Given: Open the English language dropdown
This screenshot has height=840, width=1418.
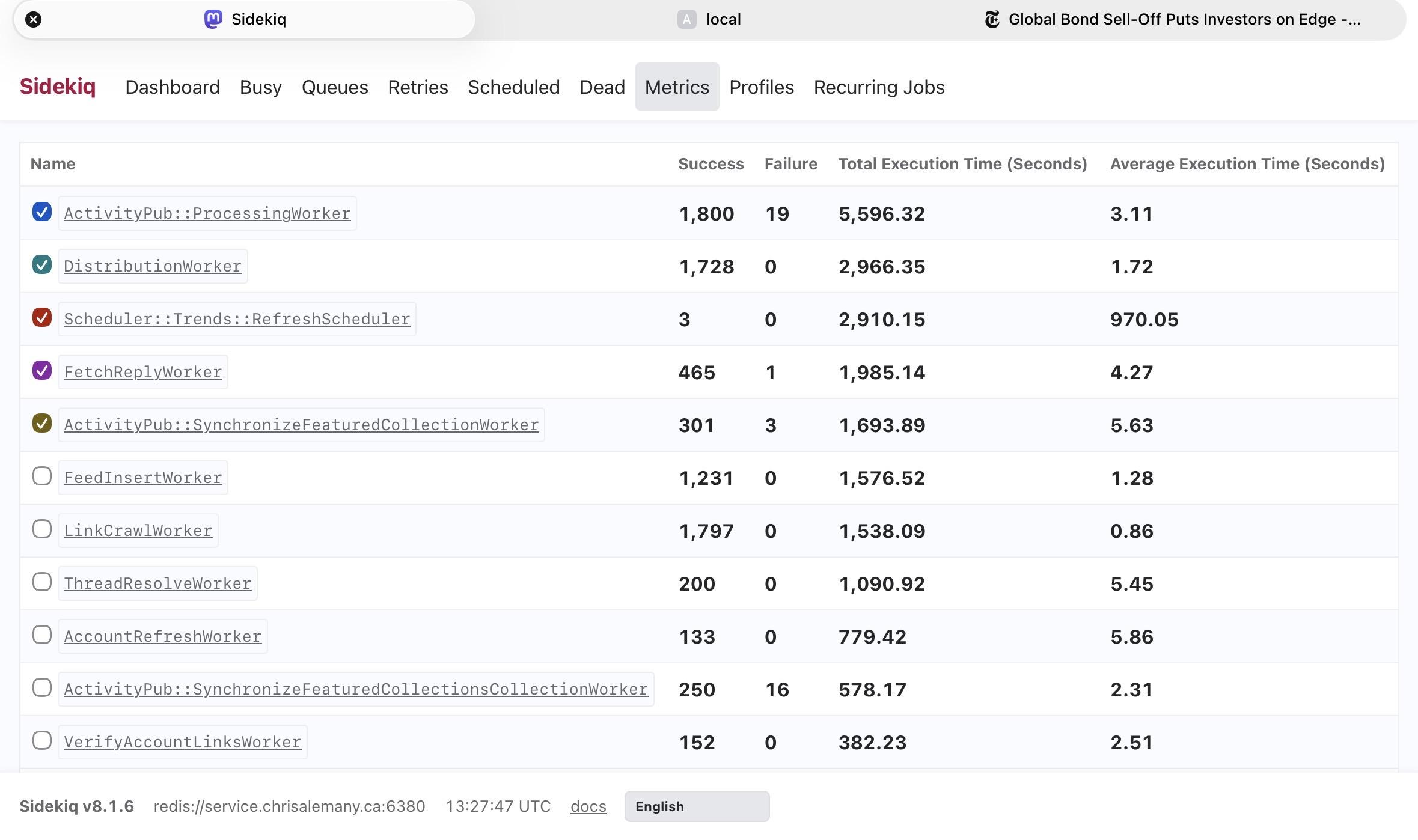Looking at the screenshot, I should [x=697, y=806].
